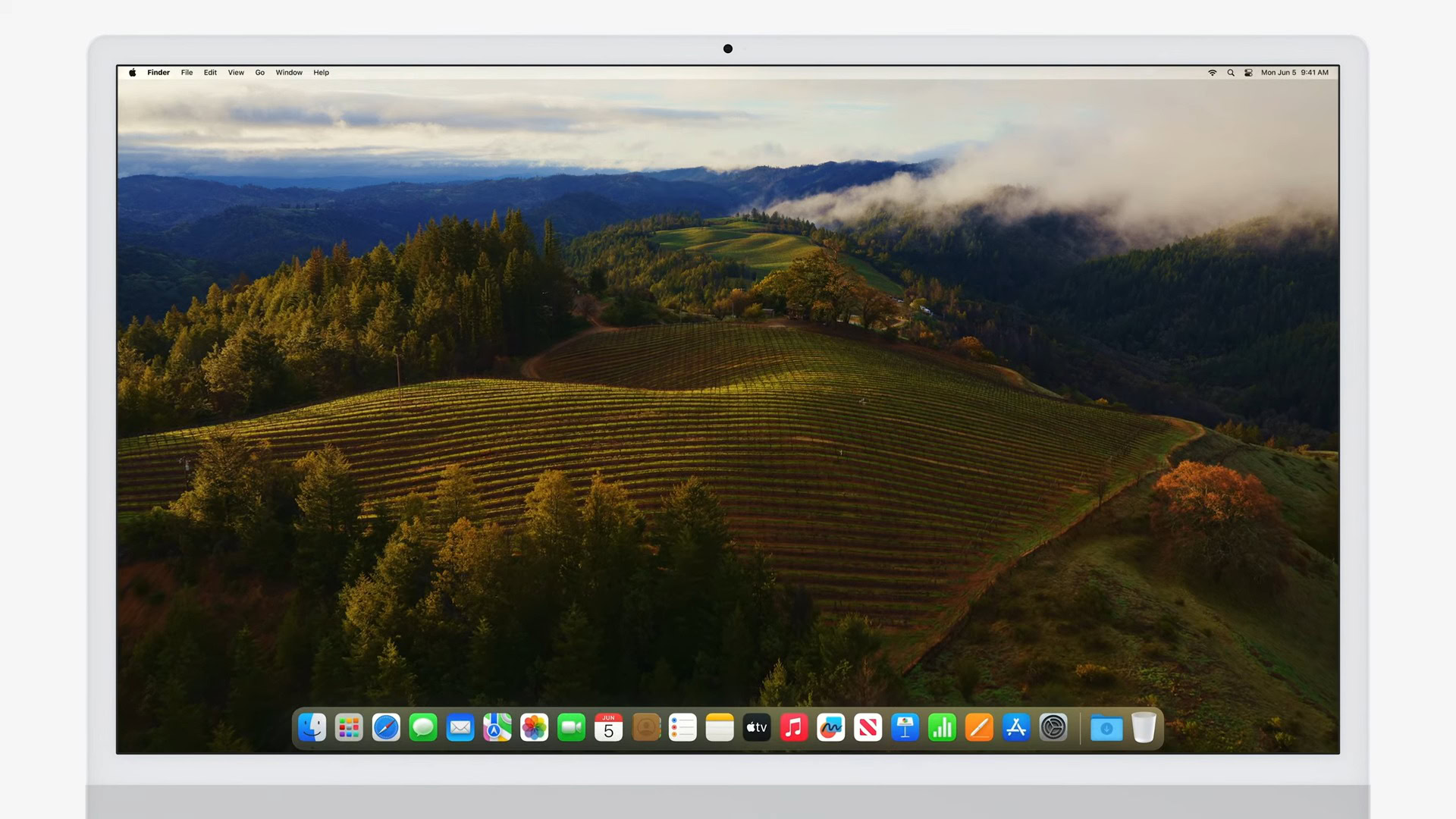Image resolution: width=1456 pixels, height=819 pixels.
Task: Launch System Preferences
Action: coord(1053,727)
